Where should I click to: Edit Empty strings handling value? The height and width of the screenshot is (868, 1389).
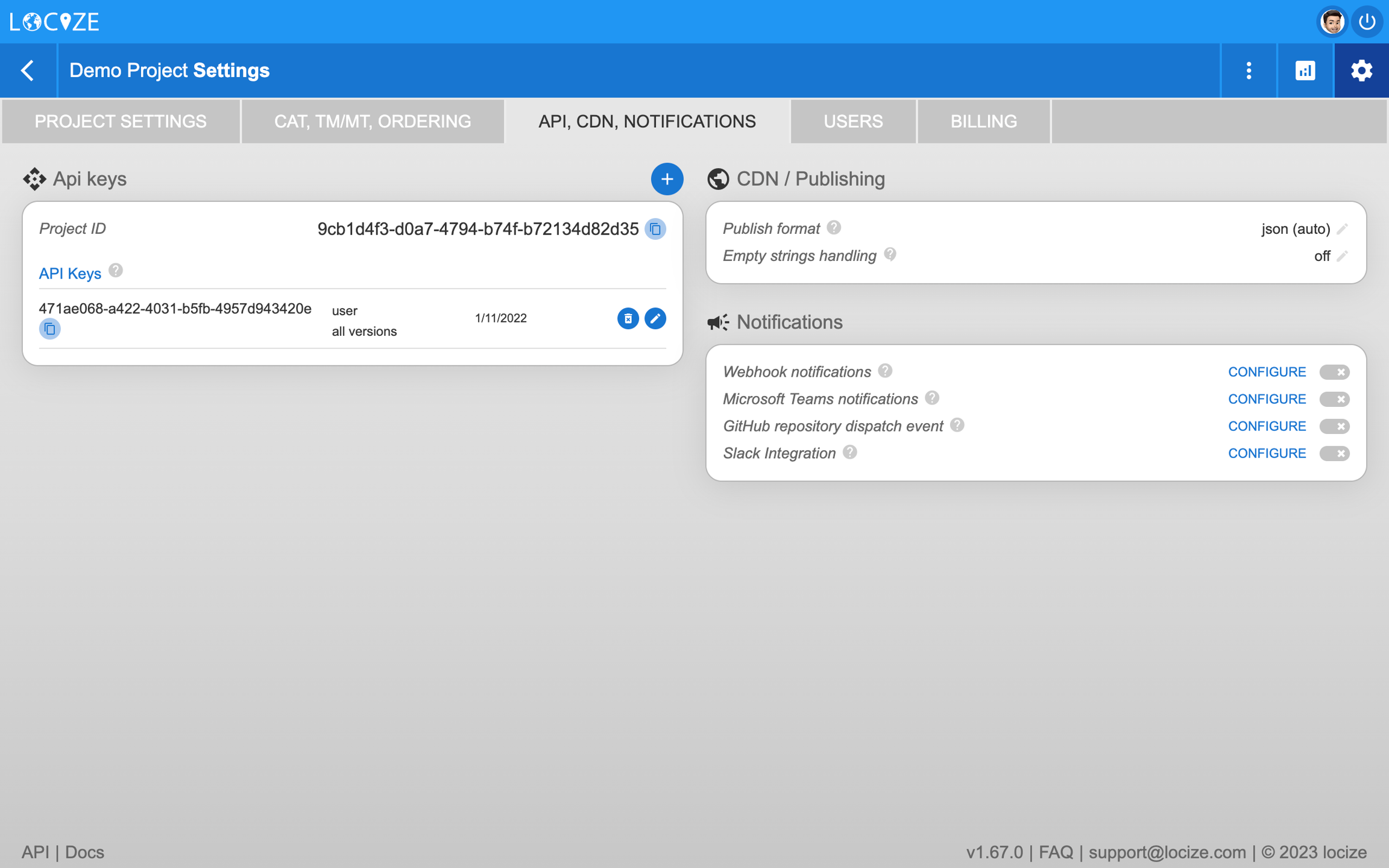[1342, 256]
